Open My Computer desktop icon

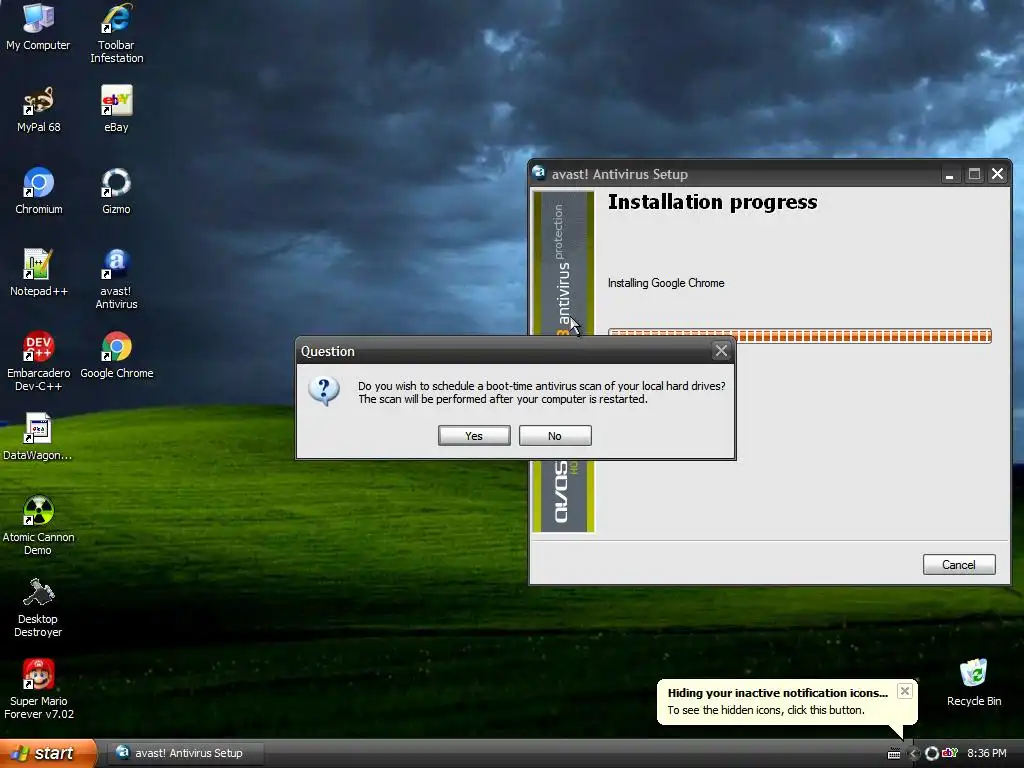click(38, 27)
